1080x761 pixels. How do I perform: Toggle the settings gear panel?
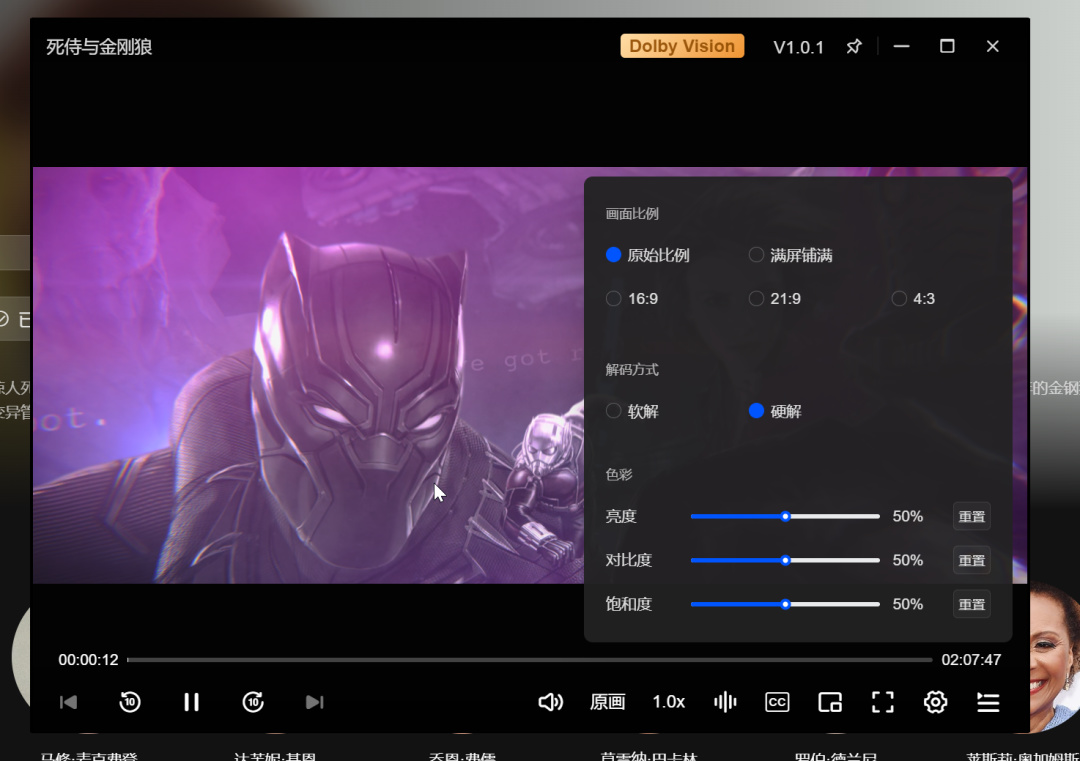coord(935,702)
